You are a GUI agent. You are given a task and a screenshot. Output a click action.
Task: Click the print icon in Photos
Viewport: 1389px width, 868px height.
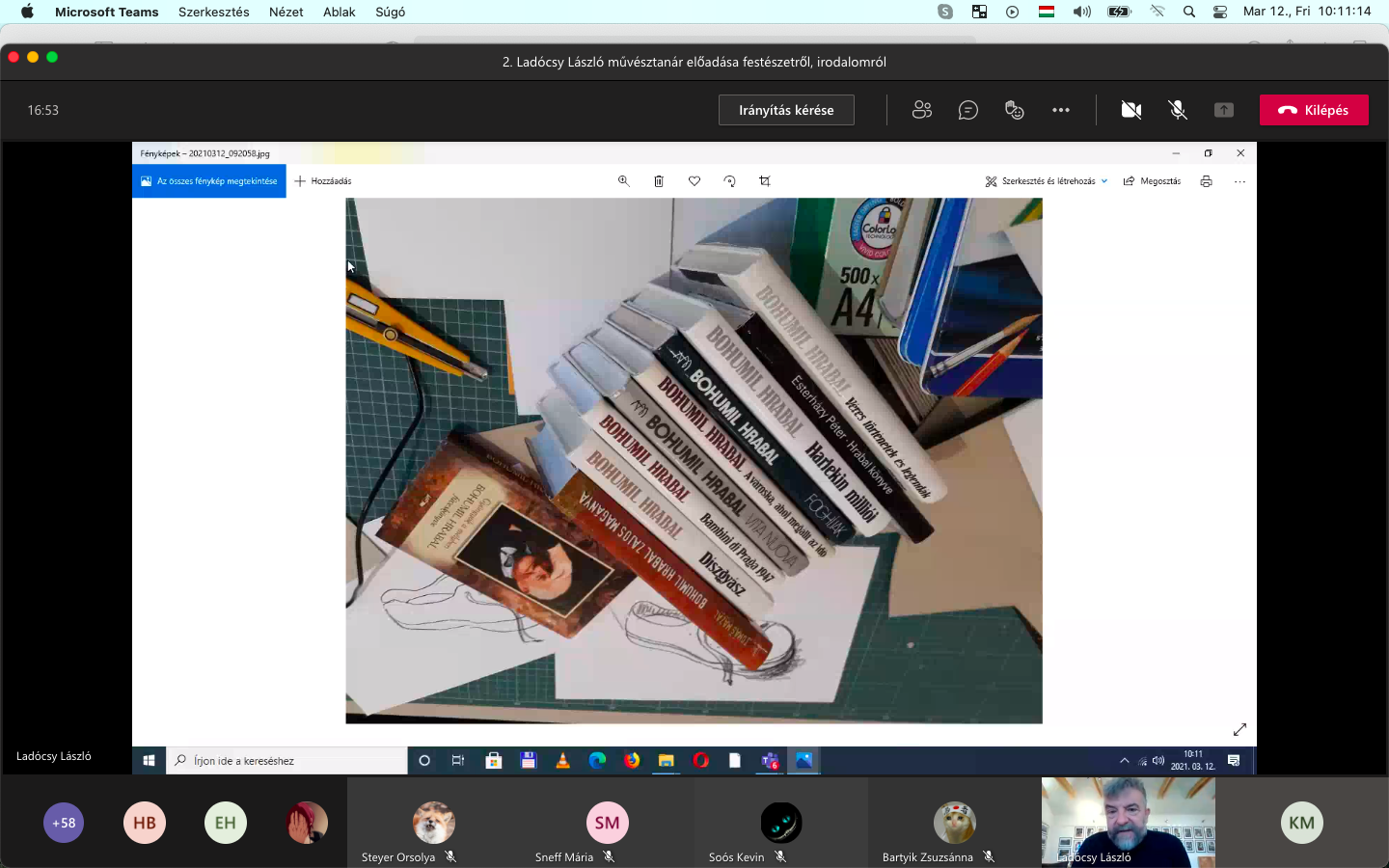1206,181
